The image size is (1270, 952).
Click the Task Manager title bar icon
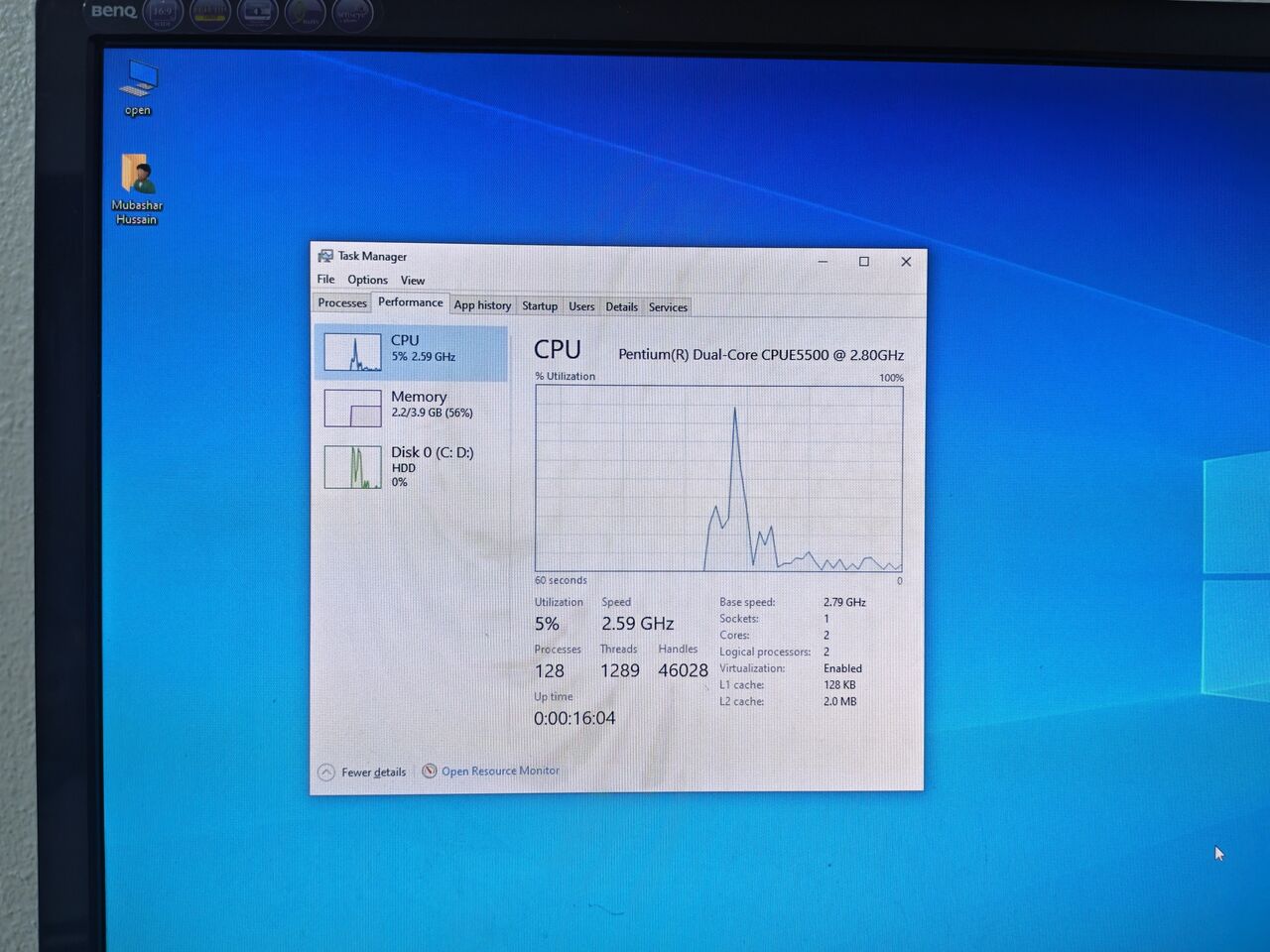pyautogui.click(x=325, y=256)
